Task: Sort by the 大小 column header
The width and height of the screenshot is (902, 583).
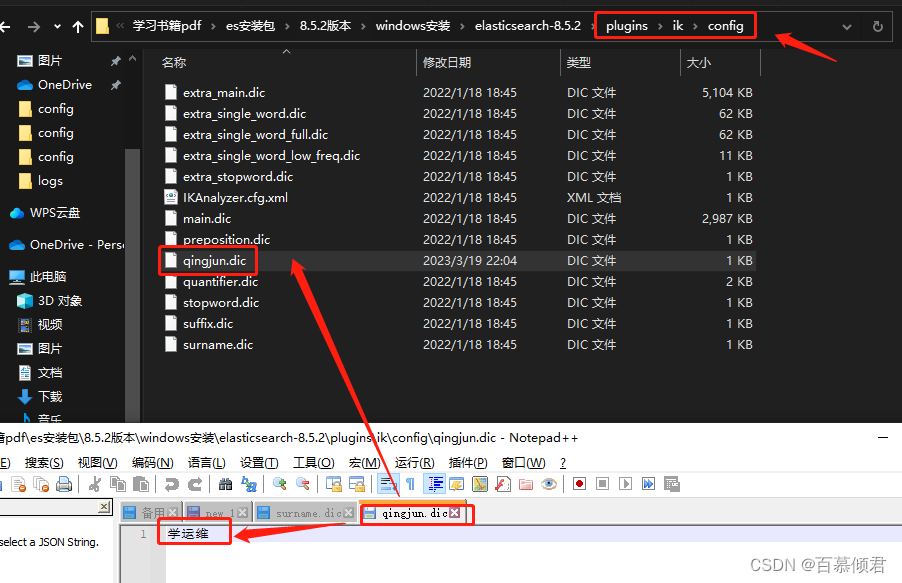Action: pyautogui.click(x=720, y=62)
